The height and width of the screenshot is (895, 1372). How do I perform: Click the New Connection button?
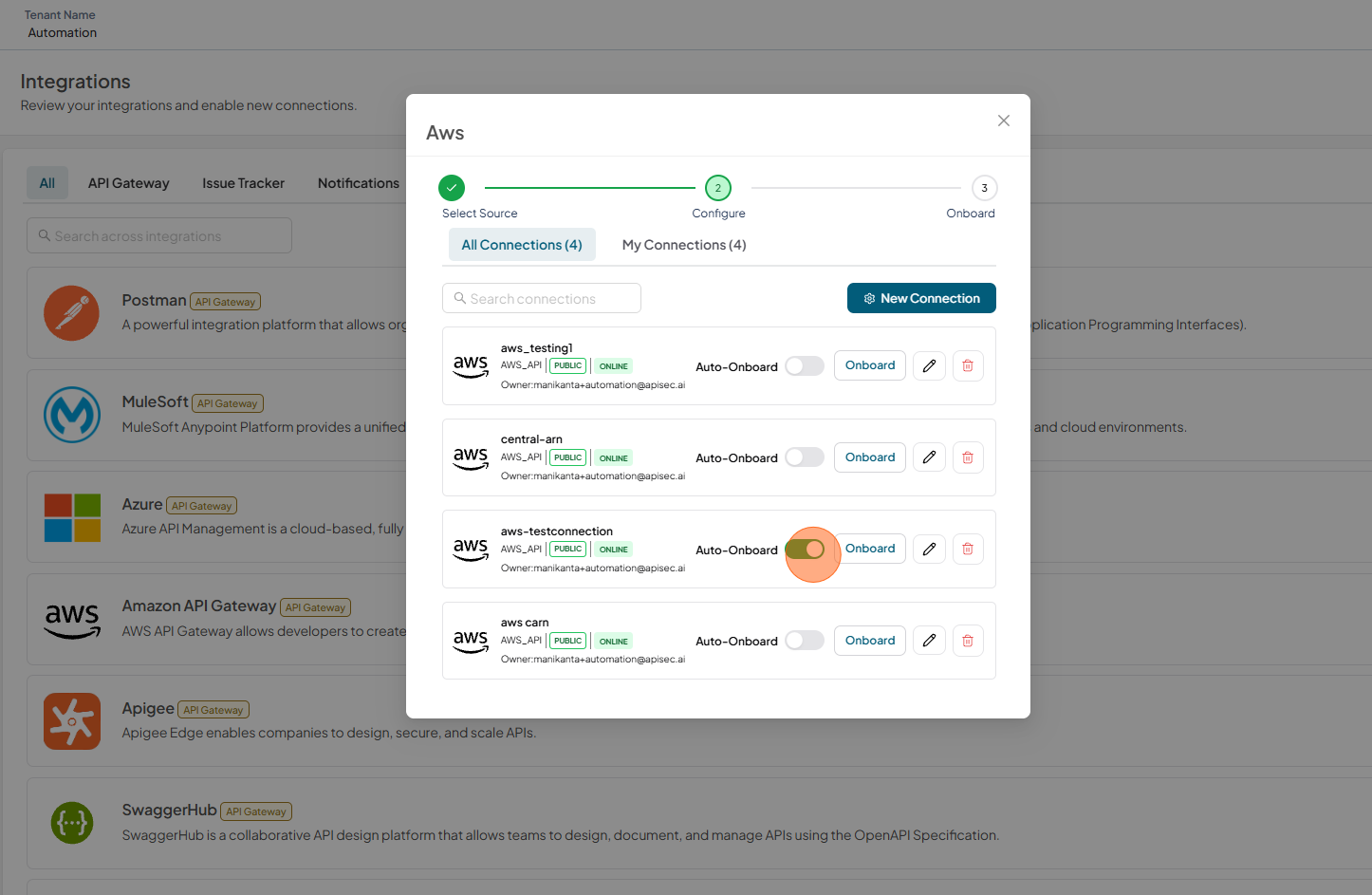pyautogui.click(x=921, y=298)
